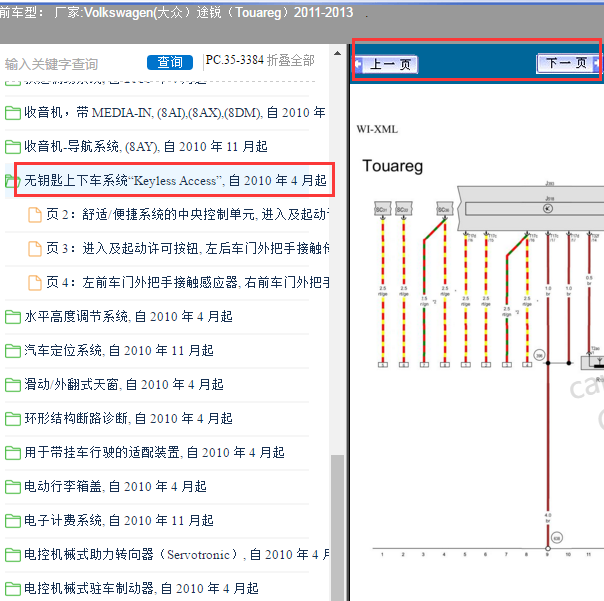Click folder icon of 收音机，带 MEDIA-IN
Screen dimensions: 604x601
click(x=13, y=113)
